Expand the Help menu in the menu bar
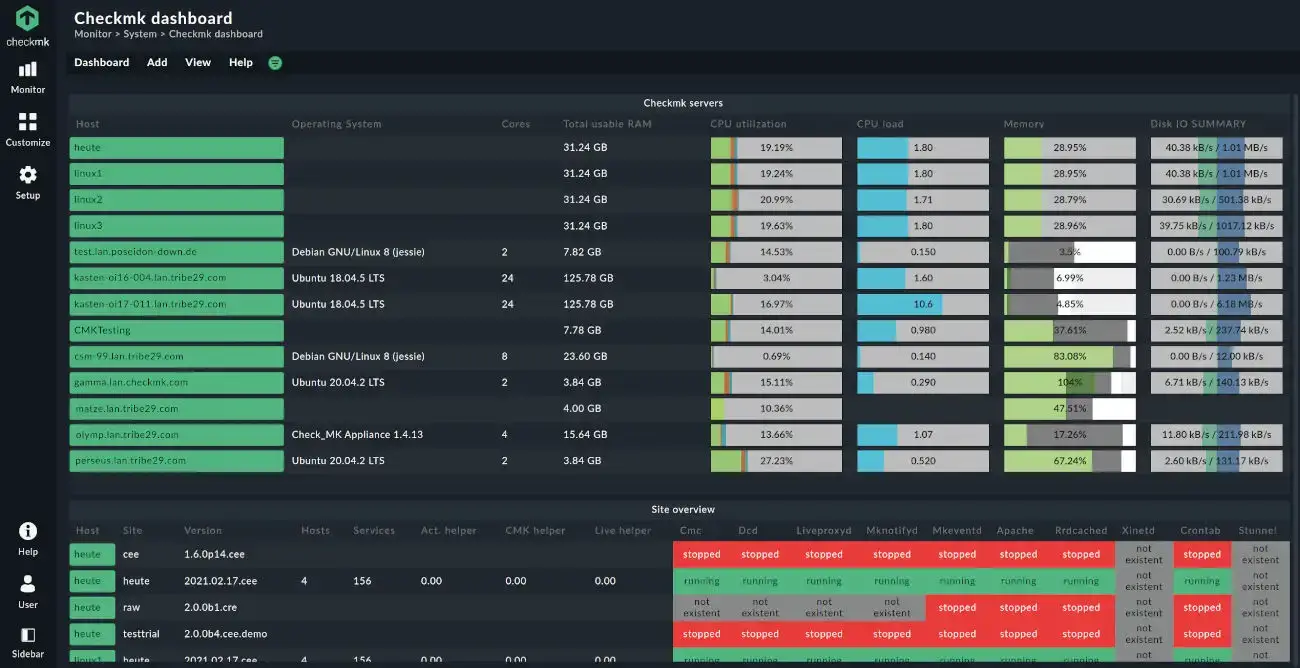 point(240,62)
